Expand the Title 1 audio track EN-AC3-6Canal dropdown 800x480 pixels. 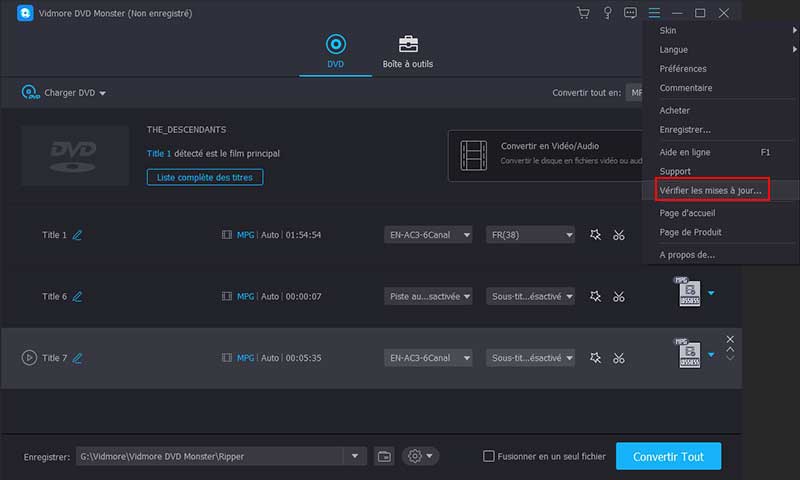[428, 235]
